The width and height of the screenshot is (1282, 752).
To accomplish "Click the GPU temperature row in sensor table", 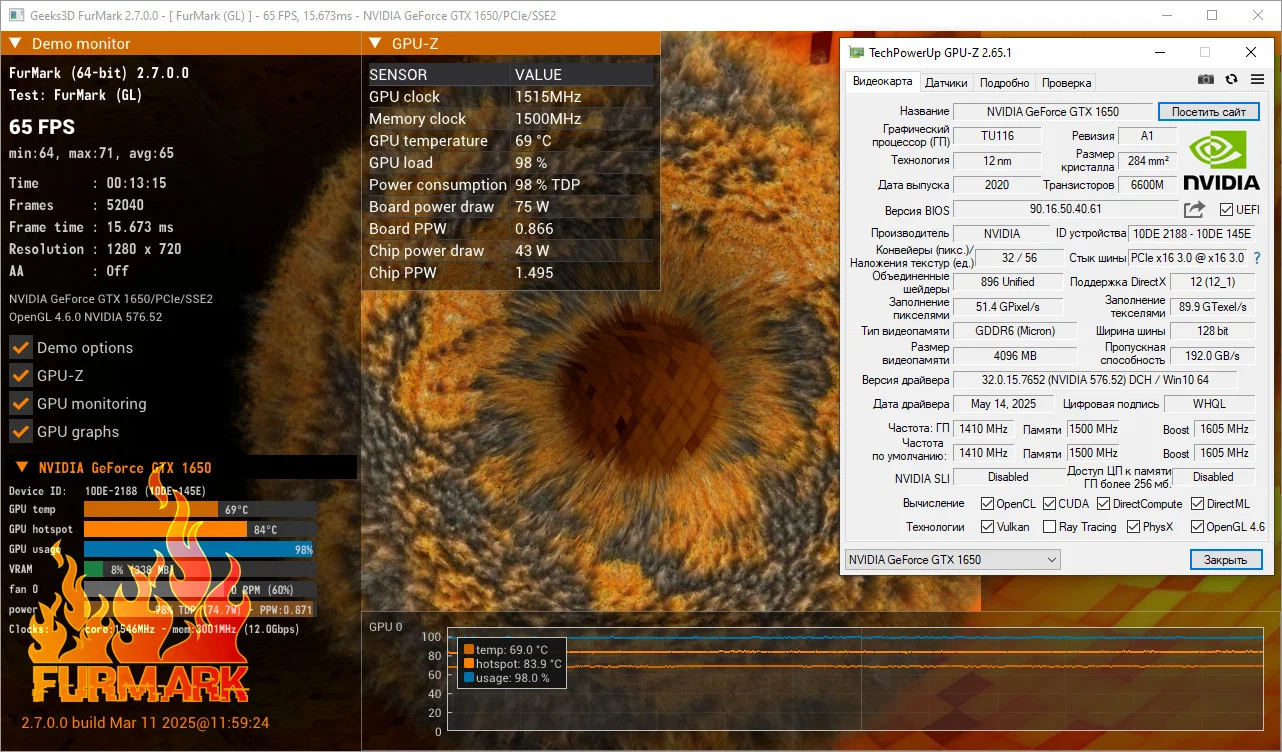I will [510, 141].
